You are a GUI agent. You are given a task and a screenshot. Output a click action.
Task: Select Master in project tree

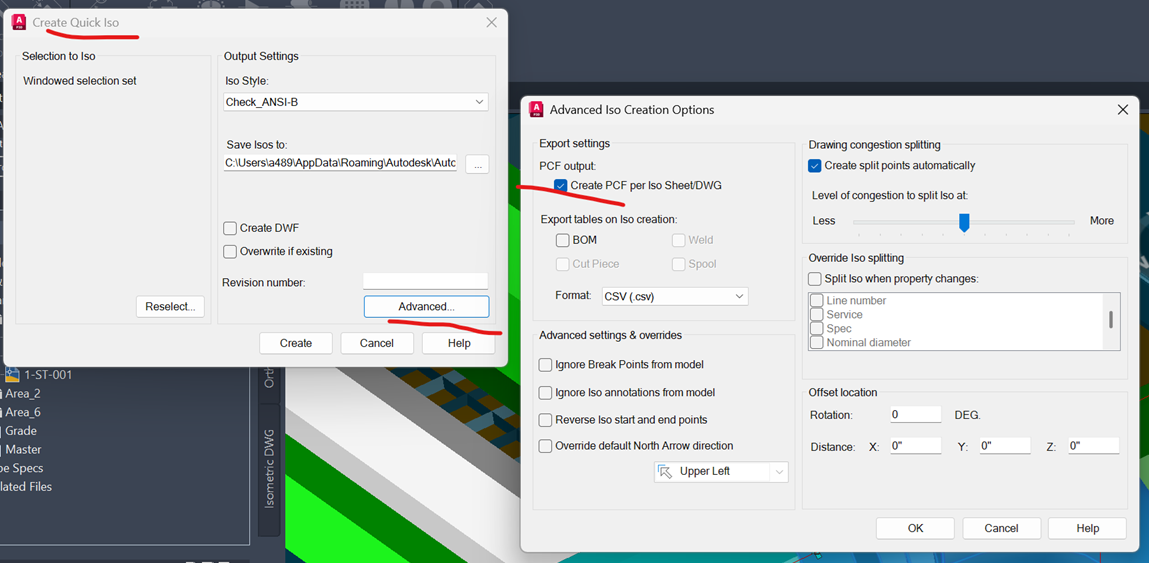[x=23, y=449]
